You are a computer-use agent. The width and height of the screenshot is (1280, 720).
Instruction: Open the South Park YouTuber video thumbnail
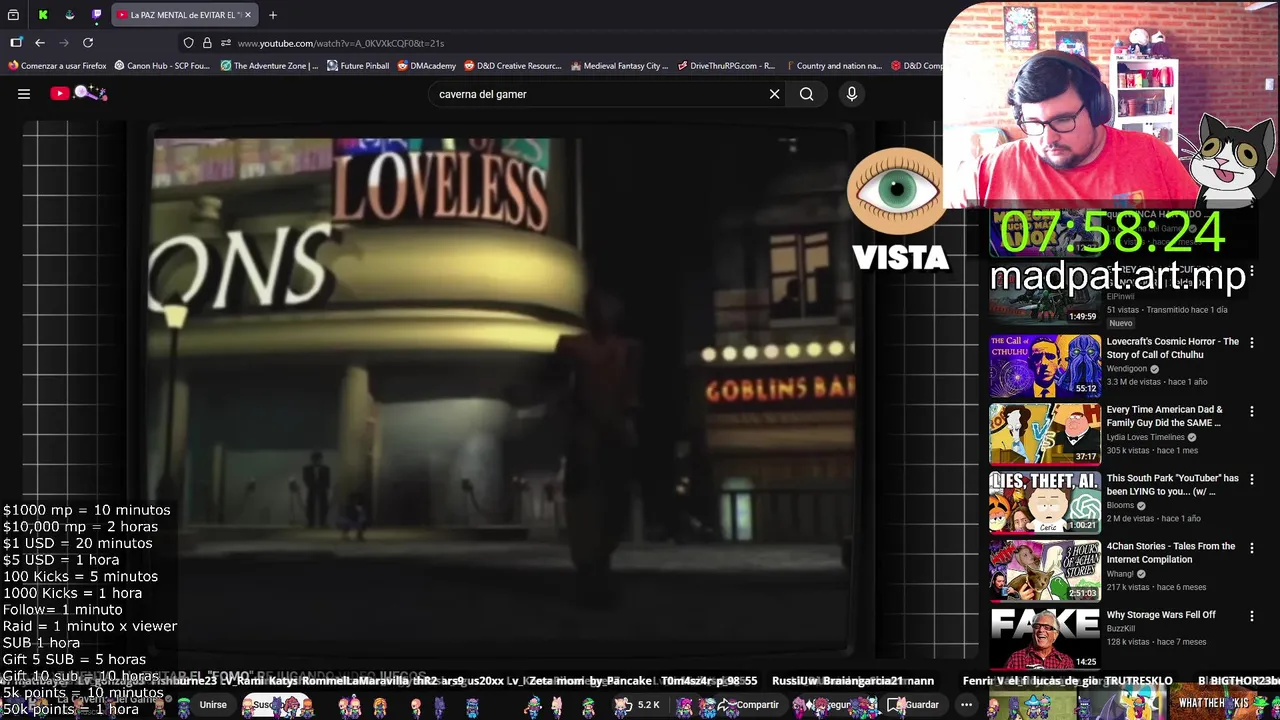coord(1045,502)
